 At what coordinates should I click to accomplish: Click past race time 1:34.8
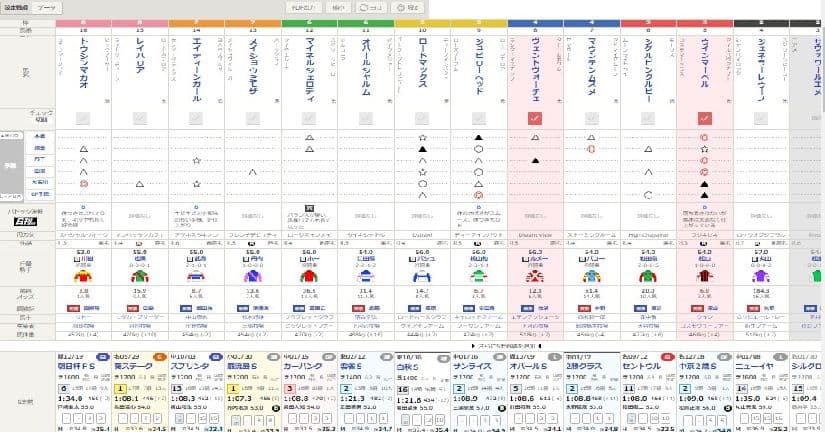(70, 399)
